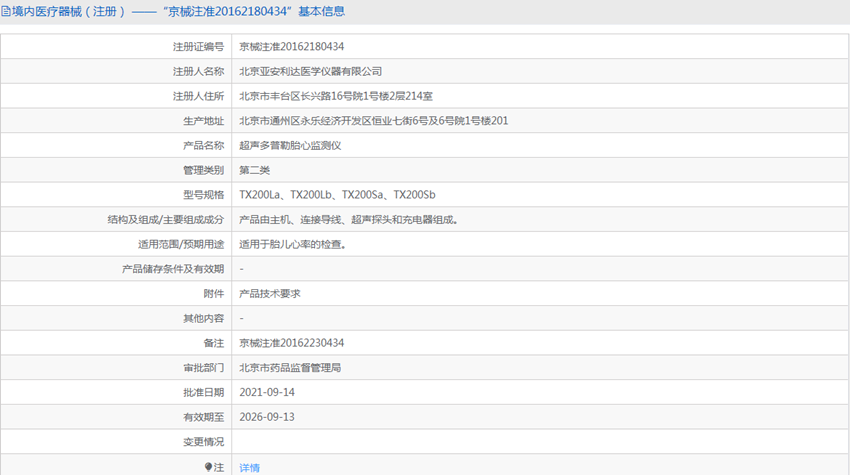Click the pin icon next to 注
850x475 pixels.
pos(208,467)
